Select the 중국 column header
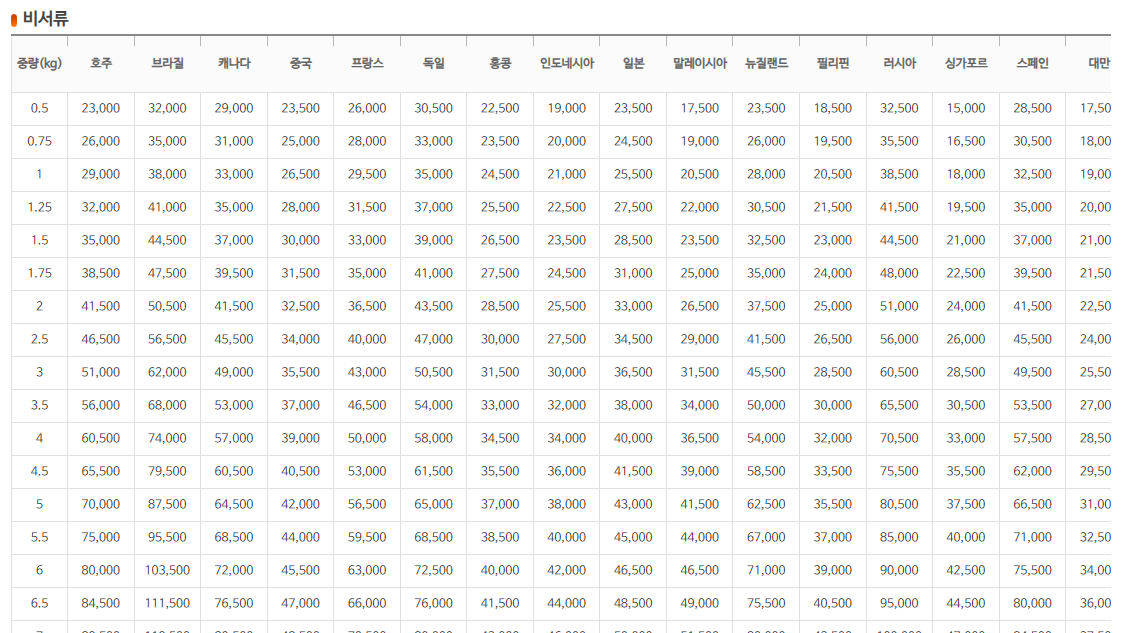1126x633 pixels. pos(299,60)
